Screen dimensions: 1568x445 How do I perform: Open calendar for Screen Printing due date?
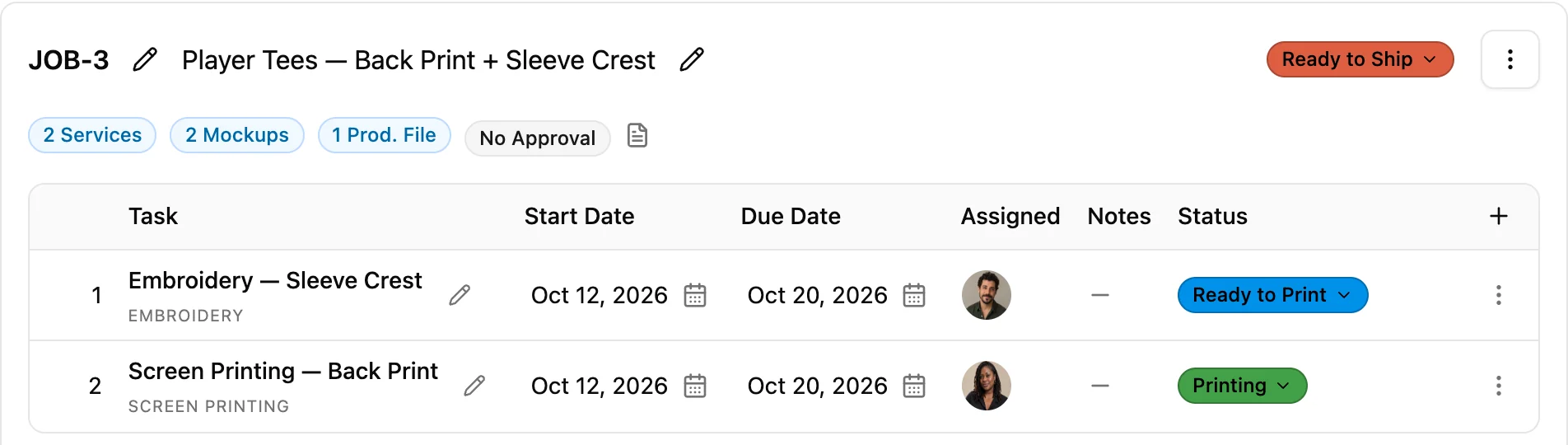(914, 386)
